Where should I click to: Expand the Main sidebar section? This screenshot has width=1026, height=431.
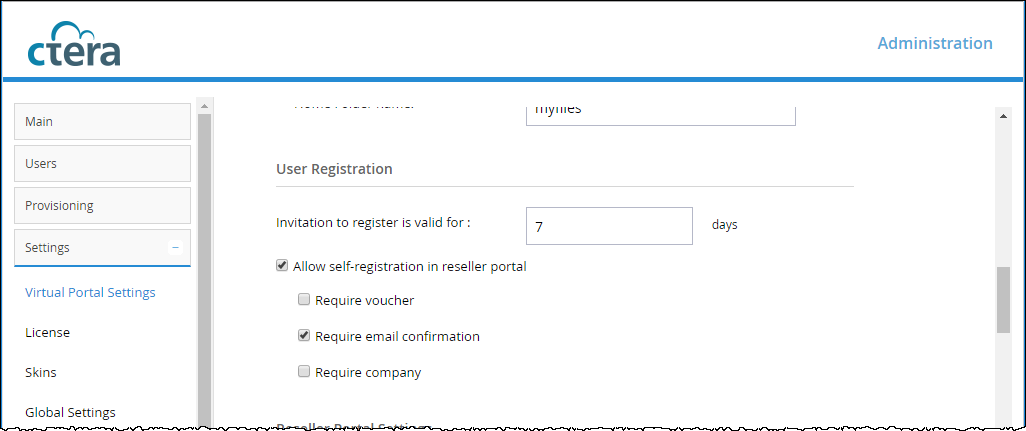102,122
